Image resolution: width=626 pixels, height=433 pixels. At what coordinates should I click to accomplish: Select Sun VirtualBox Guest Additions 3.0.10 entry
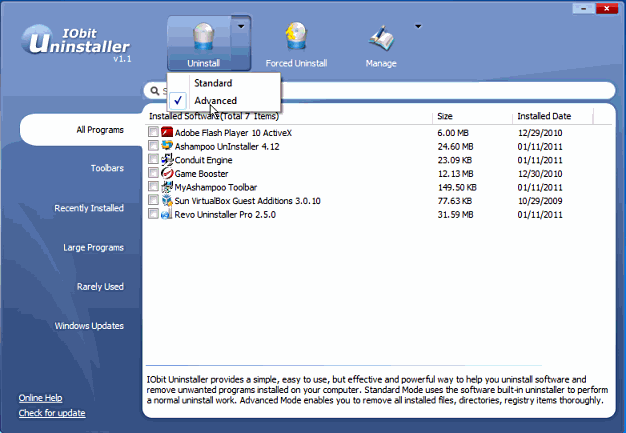[x=247, y=201]
